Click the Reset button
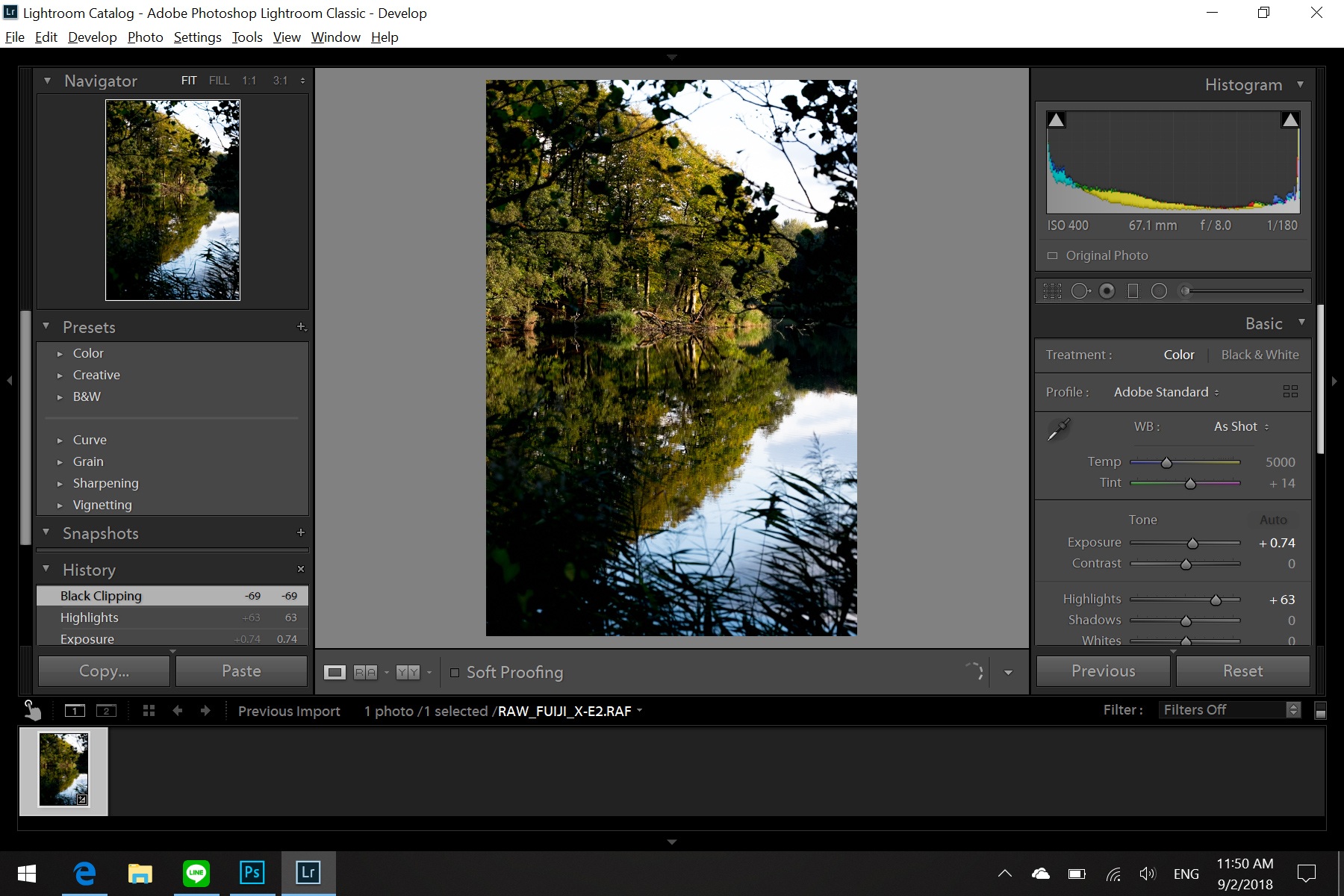This screenshot has height=896, width=1344. pyautogui.click(x=1242, y=671)
